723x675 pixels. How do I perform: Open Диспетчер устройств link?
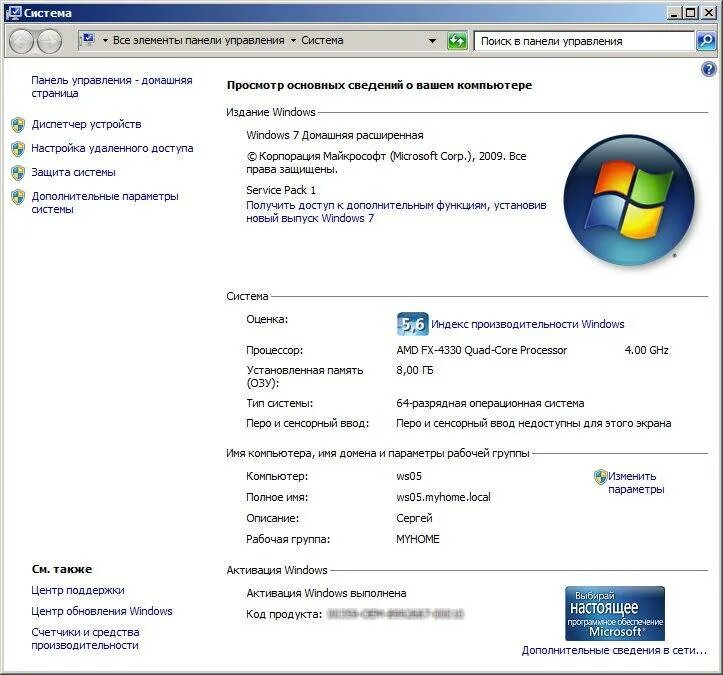coord(86,124)
